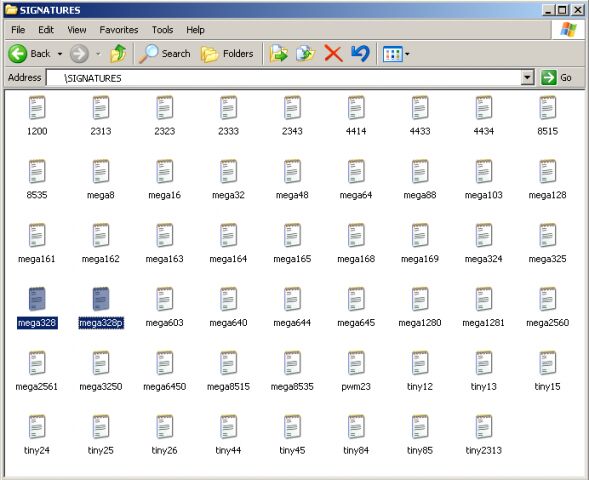589x480 pixels.
Task: Click the file name label mega64
Action: pos(356,195)
